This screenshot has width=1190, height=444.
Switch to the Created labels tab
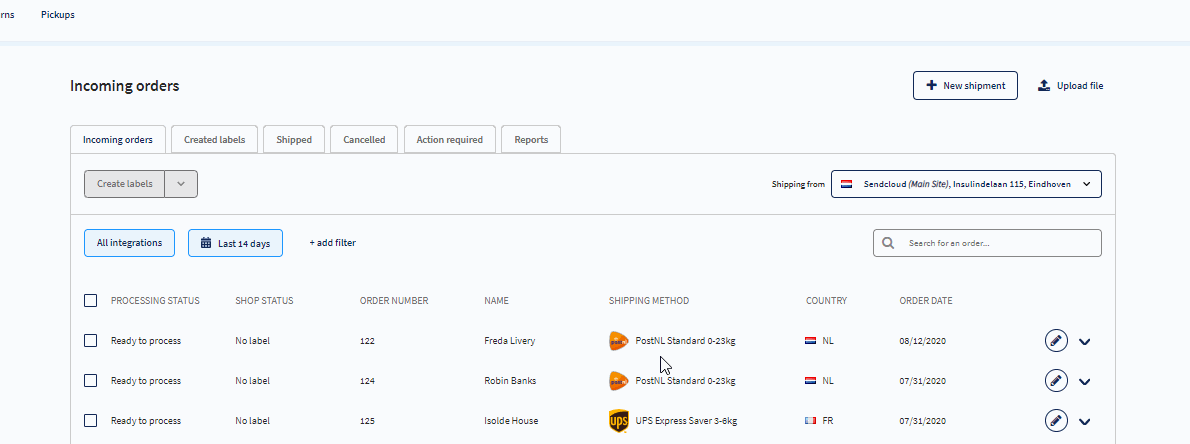pyautogui.click(x=214, y=140)
